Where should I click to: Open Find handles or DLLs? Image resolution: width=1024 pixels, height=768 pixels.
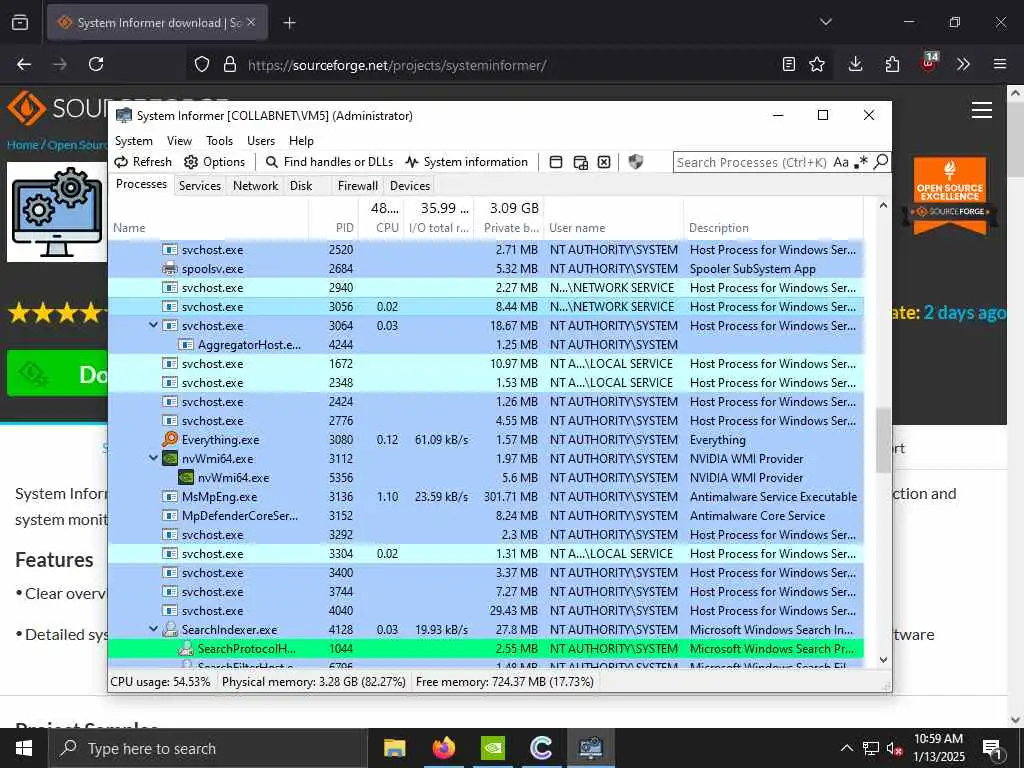[329, 162]
